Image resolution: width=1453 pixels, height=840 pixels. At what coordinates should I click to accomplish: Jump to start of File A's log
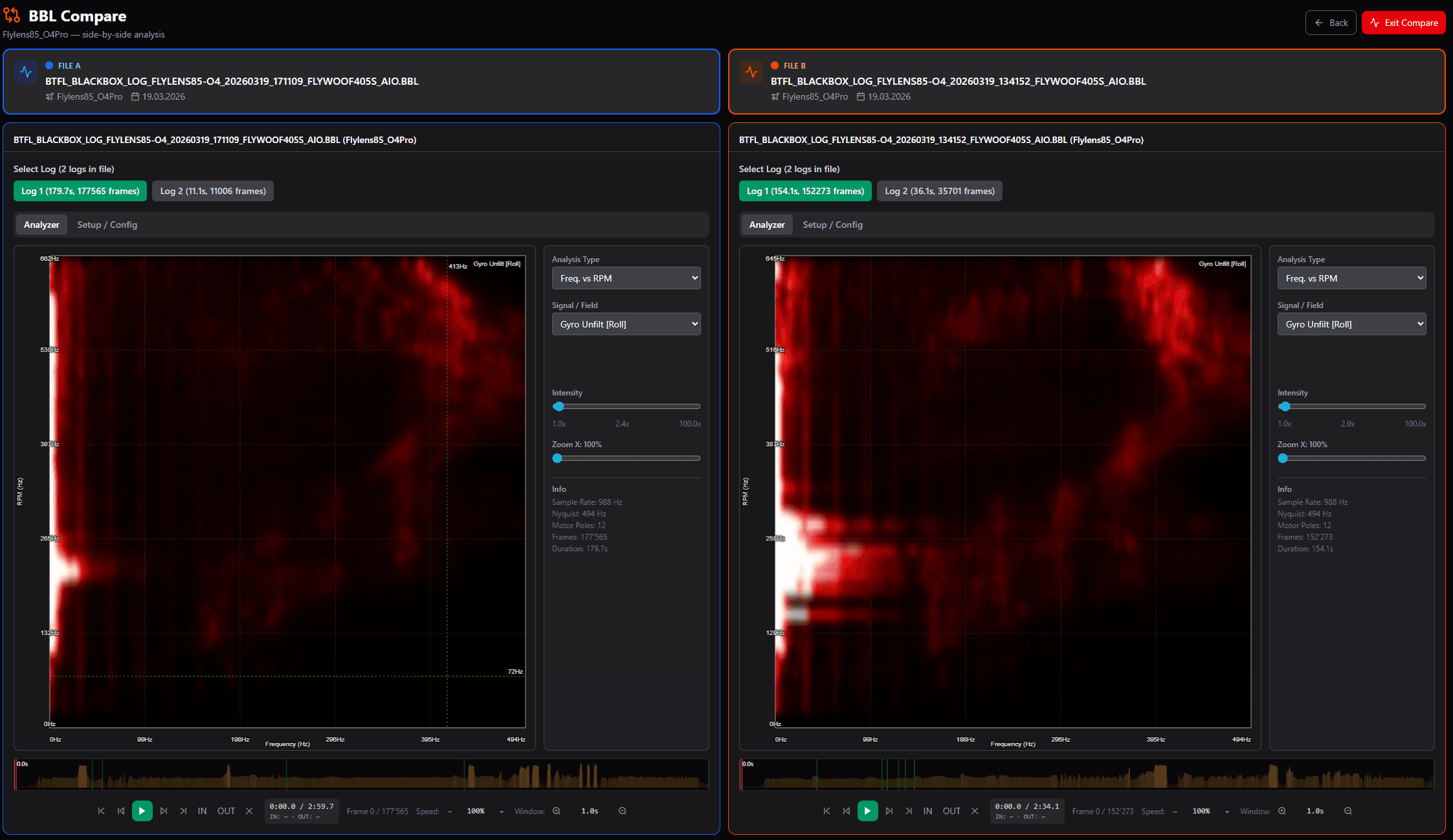[101, 811]
